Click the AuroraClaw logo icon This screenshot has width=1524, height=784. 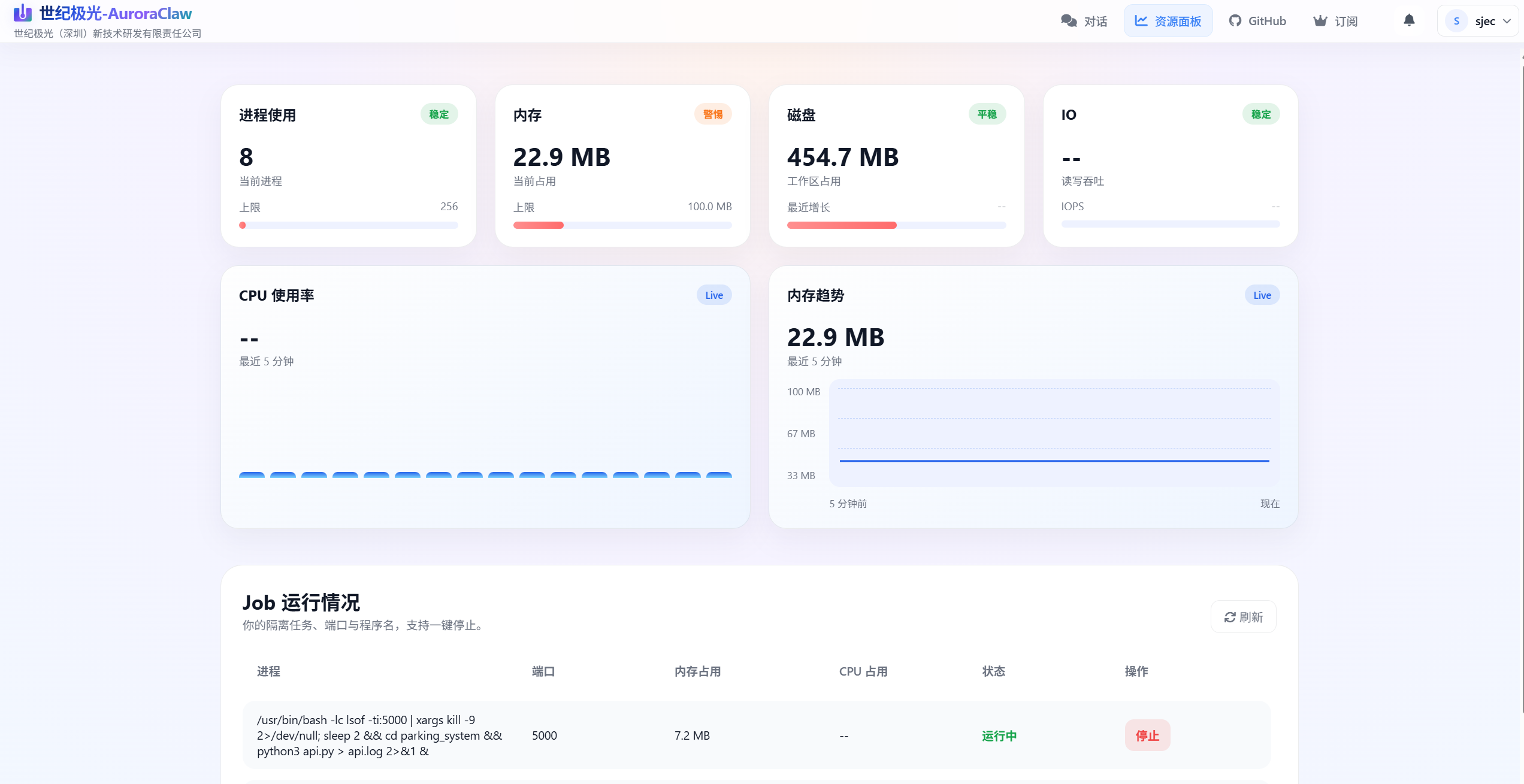(x=22, y=13)
